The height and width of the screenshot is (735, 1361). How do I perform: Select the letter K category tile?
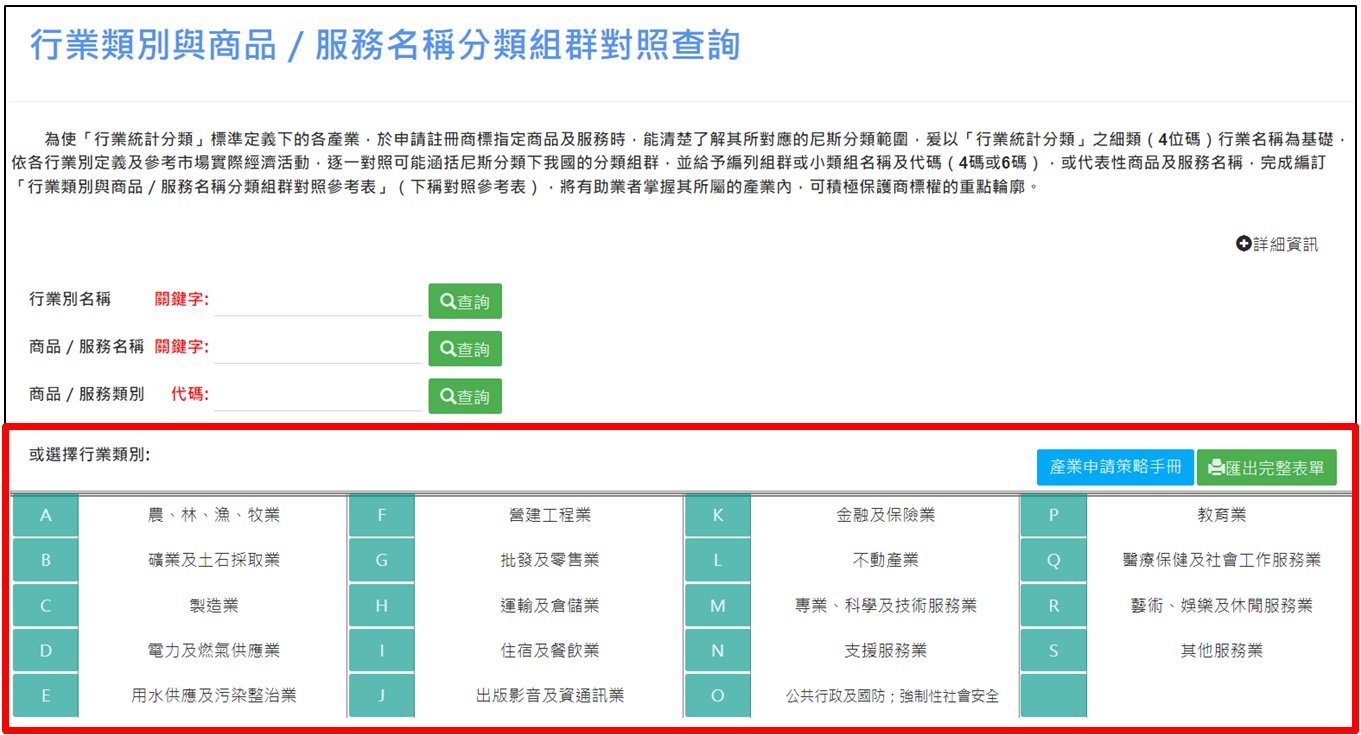coord(718,516)
